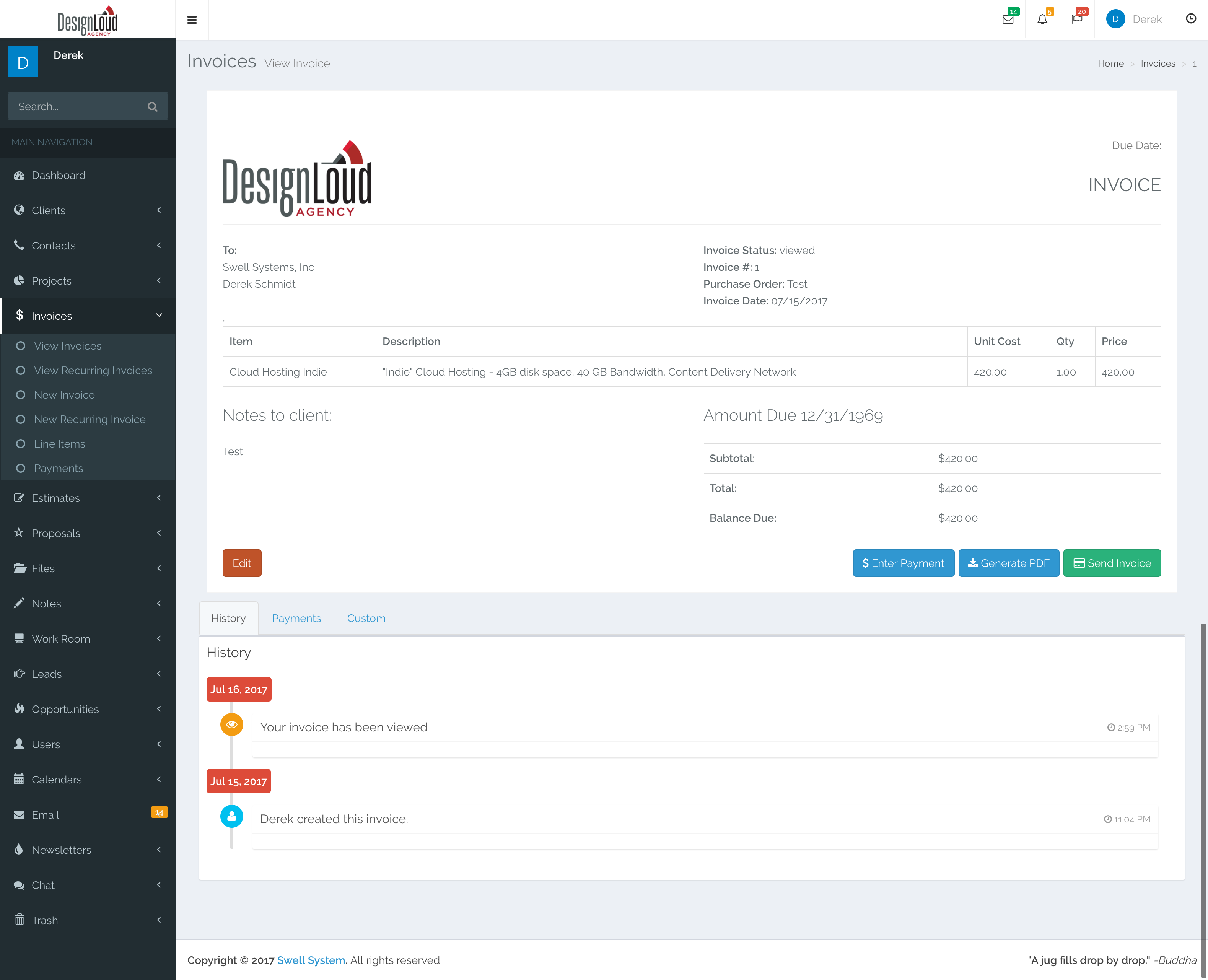Switch to the Custom tab
The width and height of the screenshot is (1208, 980).
coord(366,618)
